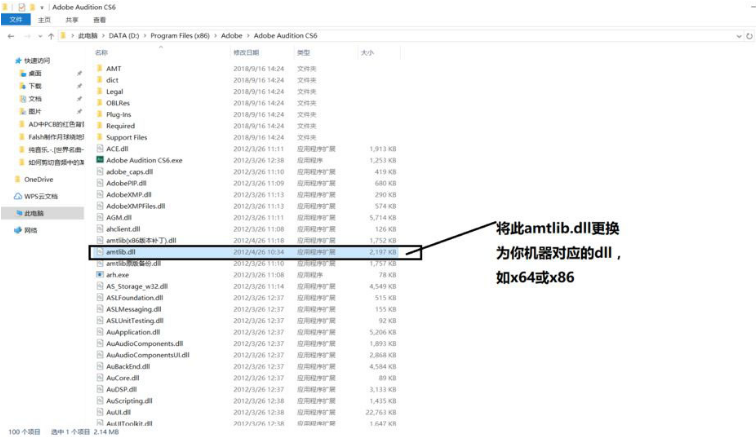Sort by 类型 column header

click(304, 53)
